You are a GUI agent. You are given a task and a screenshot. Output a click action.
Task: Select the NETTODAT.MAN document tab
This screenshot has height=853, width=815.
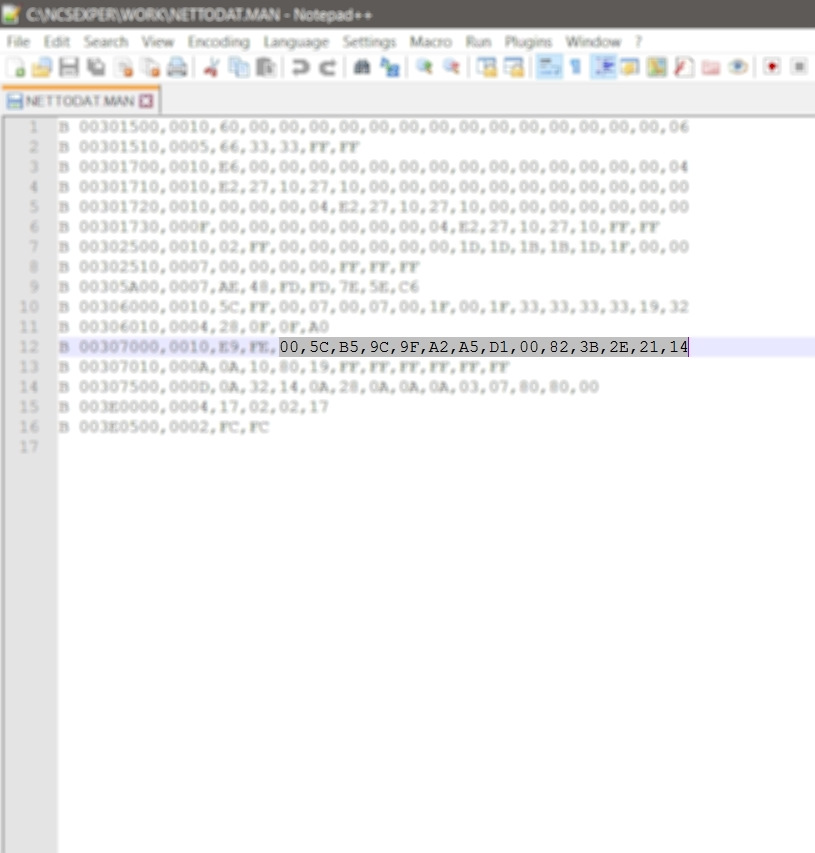click(x=80, y=101)
